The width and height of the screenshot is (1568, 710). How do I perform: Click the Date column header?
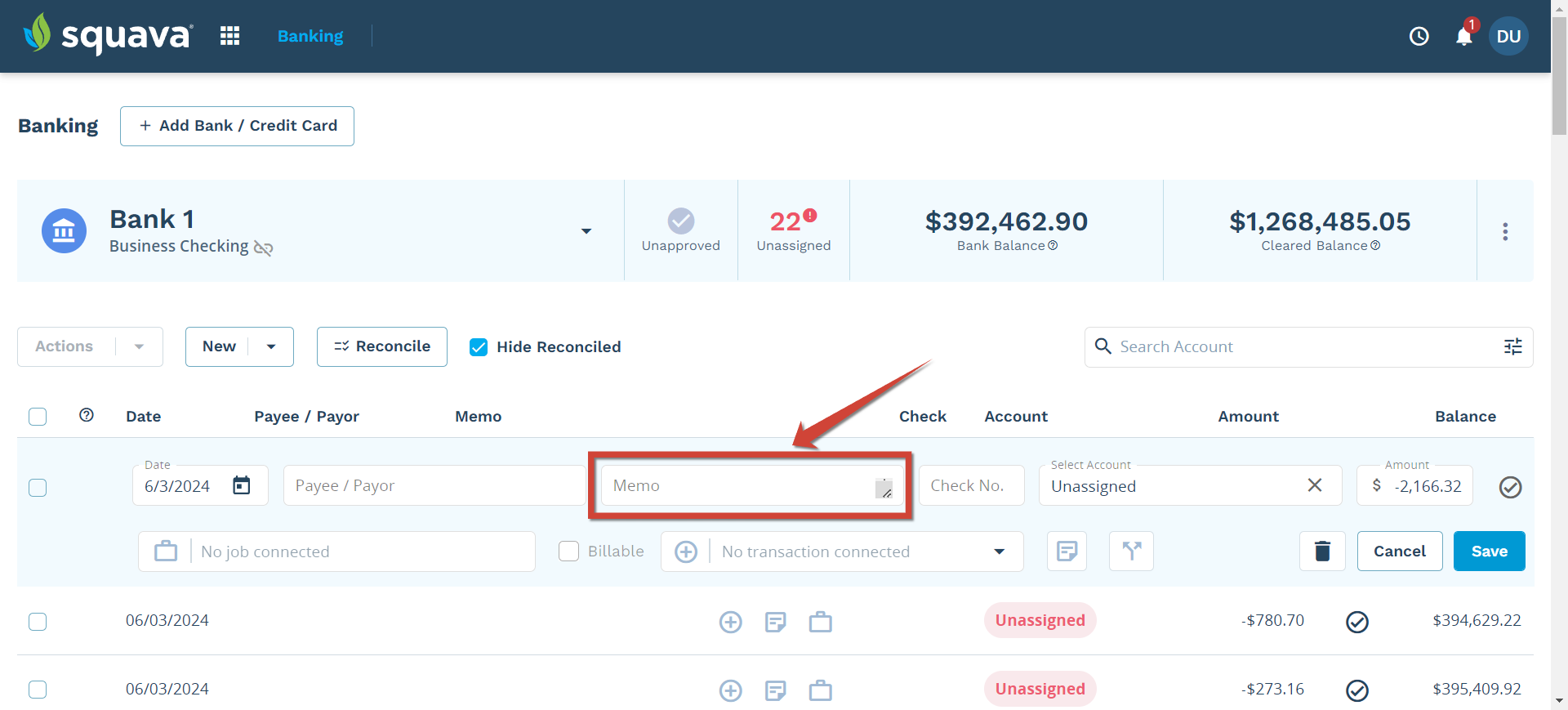pos(143,416)
